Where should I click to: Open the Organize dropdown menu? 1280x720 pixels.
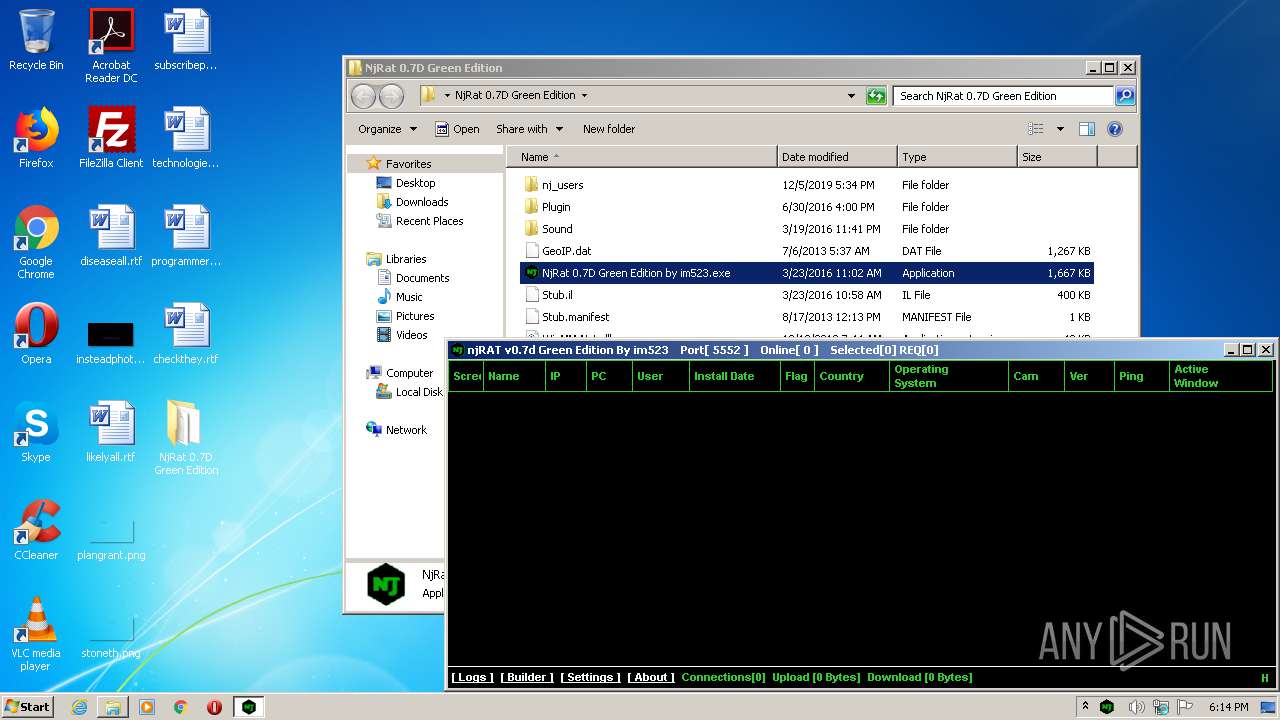pos(387,129)
